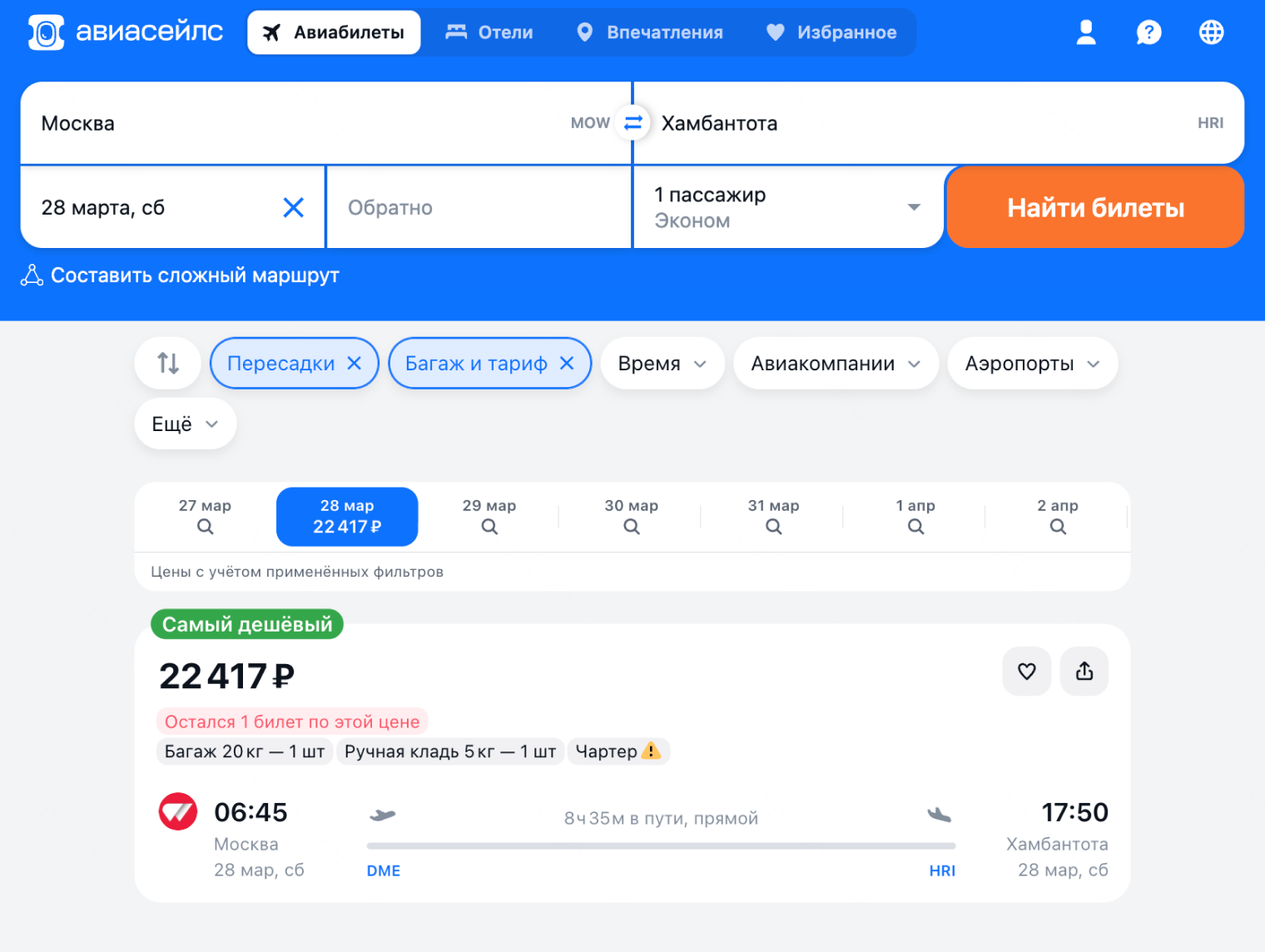1265x952 pixels.
Task: Add the 22 417 ₽ ticket to favorites
Action: tap(1026, 671)
